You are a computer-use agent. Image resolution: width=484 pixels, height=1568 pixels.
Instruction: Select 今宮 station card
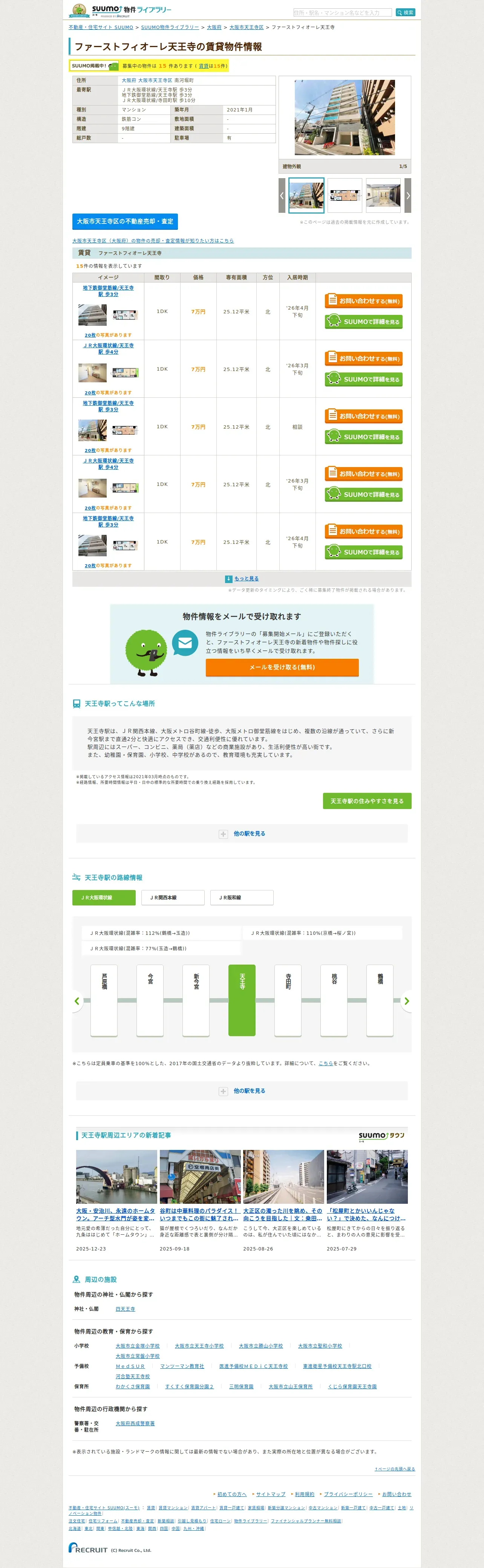pos(150,1000)
